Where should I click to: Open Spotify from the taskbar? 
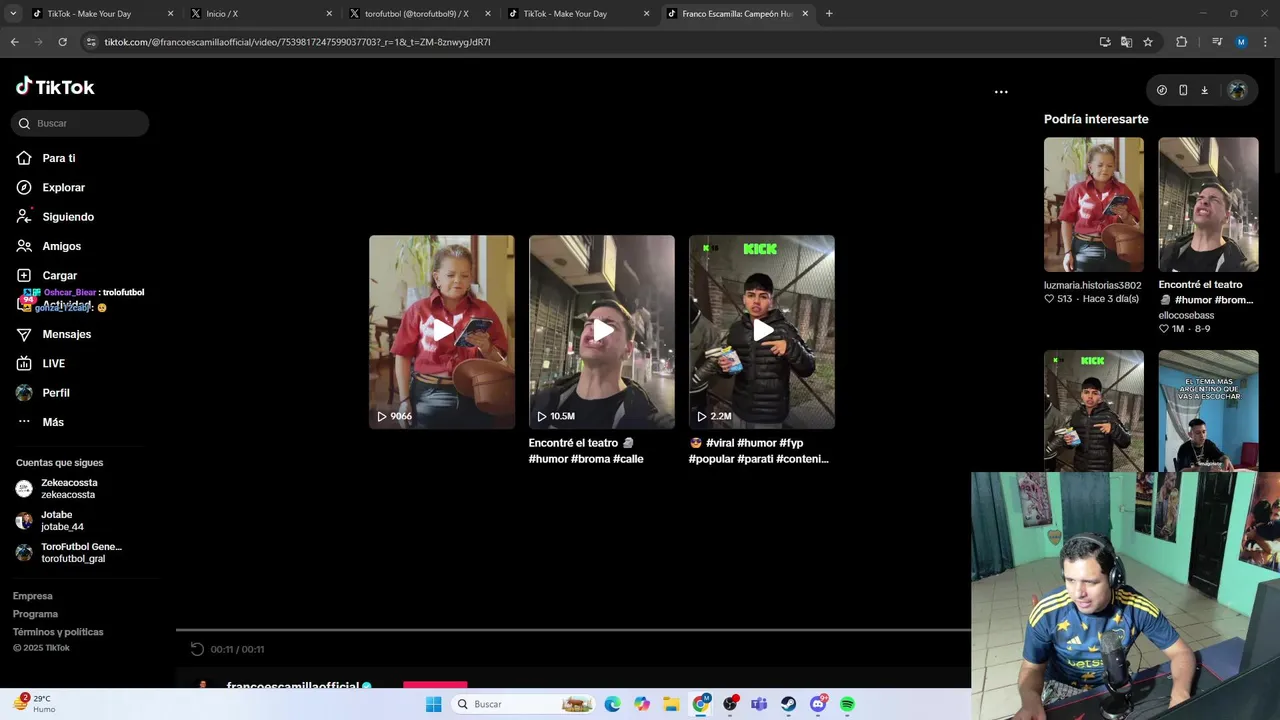point(847,704)
